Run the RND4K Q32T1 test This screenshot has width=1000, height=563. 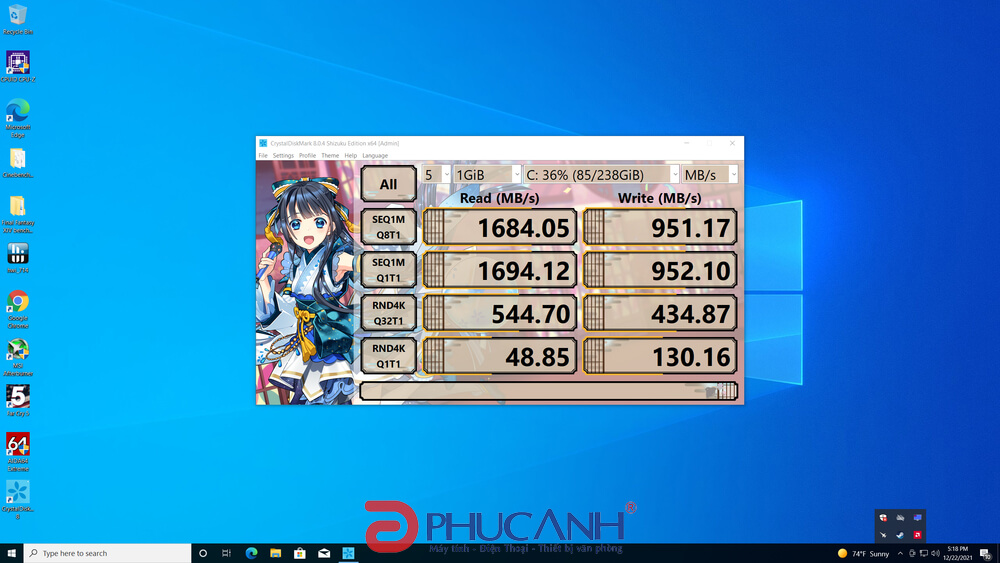click(388, 313)
